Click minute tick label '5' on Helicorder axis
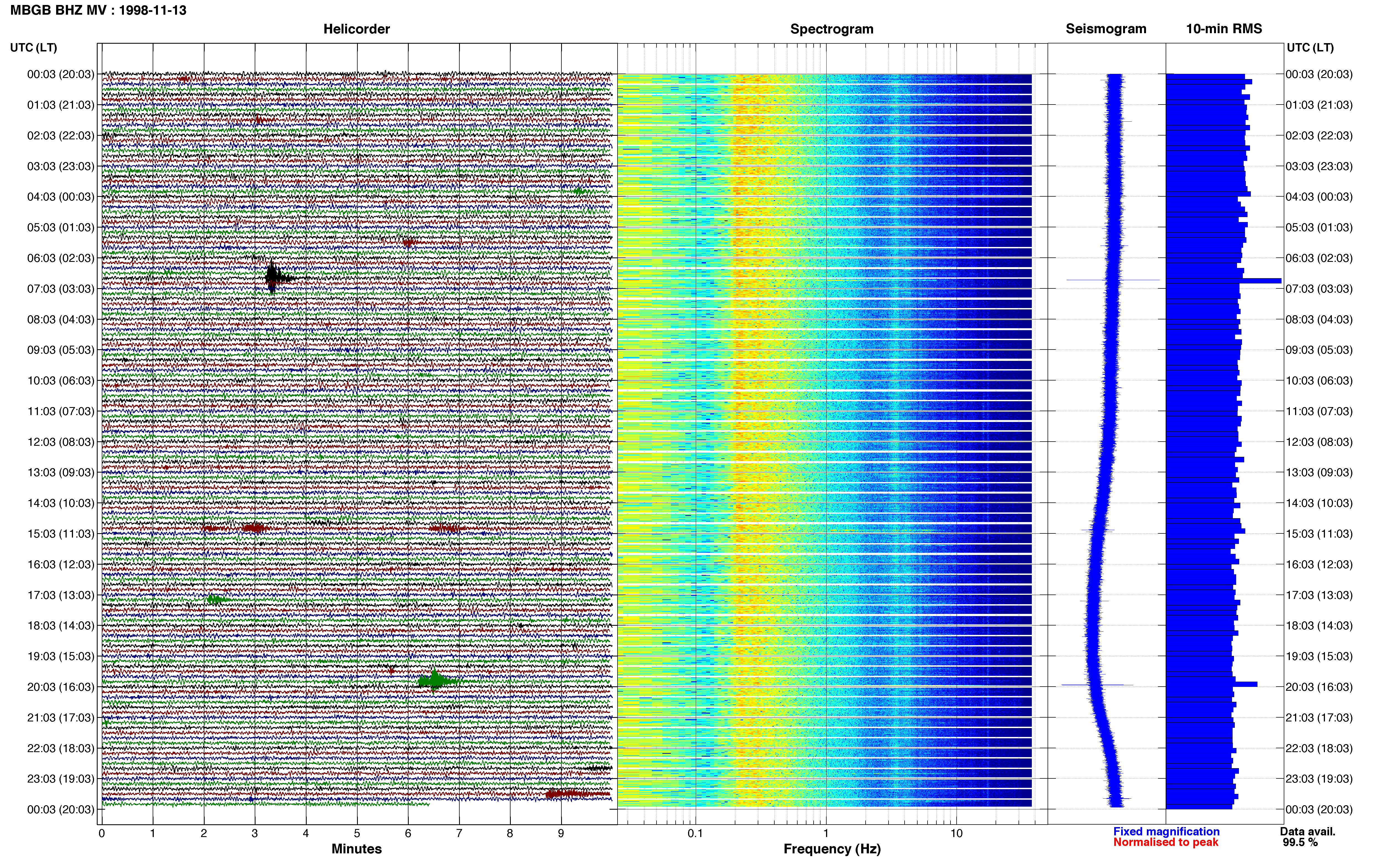Viewport: 1388px width, 868px height. (x=357, y=833)
